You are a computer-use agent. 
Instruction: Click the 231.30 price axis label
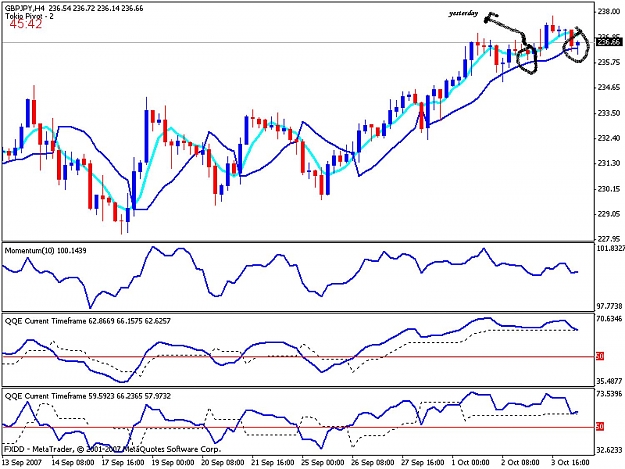point(609,163)
